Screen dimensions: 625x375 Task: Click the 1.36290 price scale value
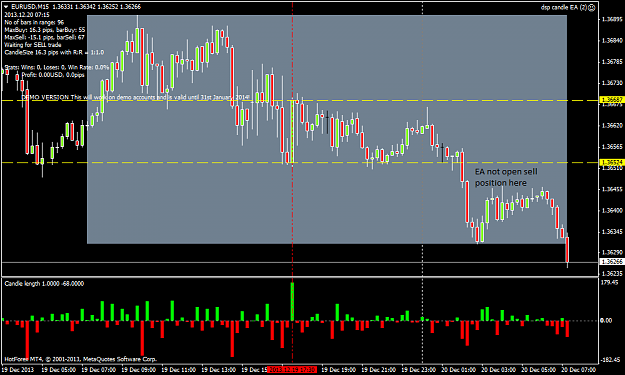tap(612, 253)
